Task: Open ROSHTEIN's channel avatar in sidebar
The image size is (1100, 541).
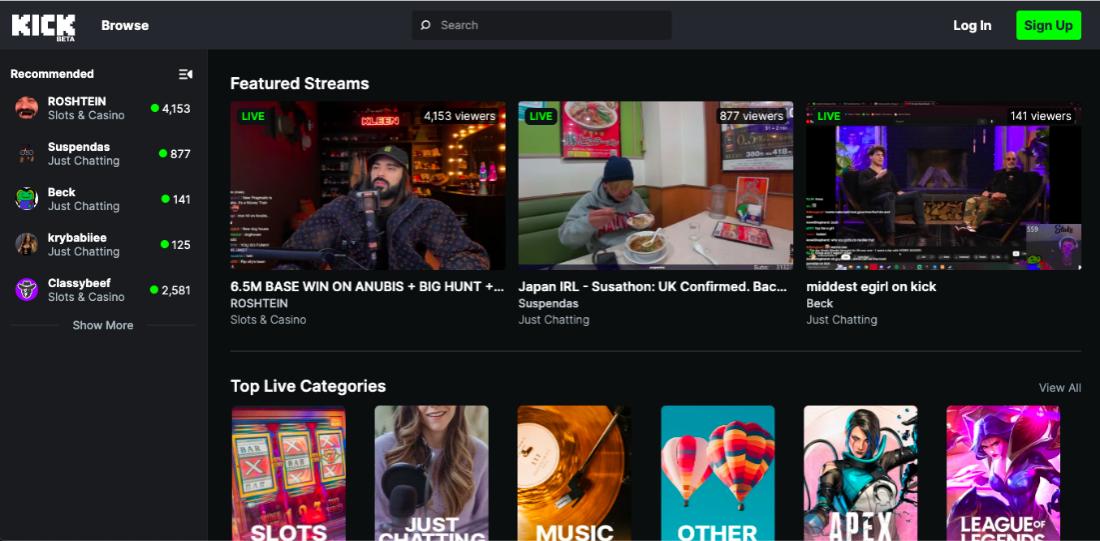Action: (27, 108)
